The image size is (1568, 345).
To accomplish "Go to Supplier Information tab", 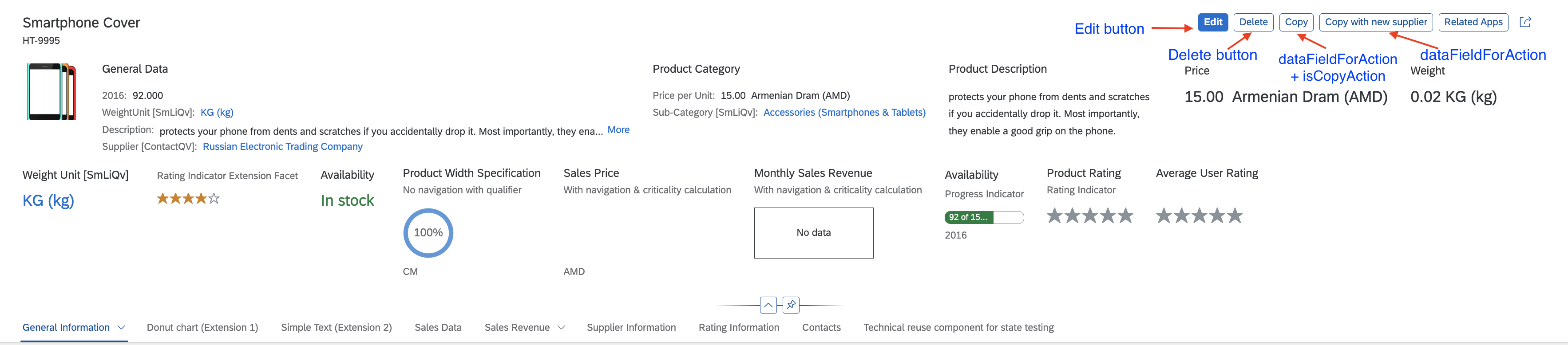I will pos(631,327).
